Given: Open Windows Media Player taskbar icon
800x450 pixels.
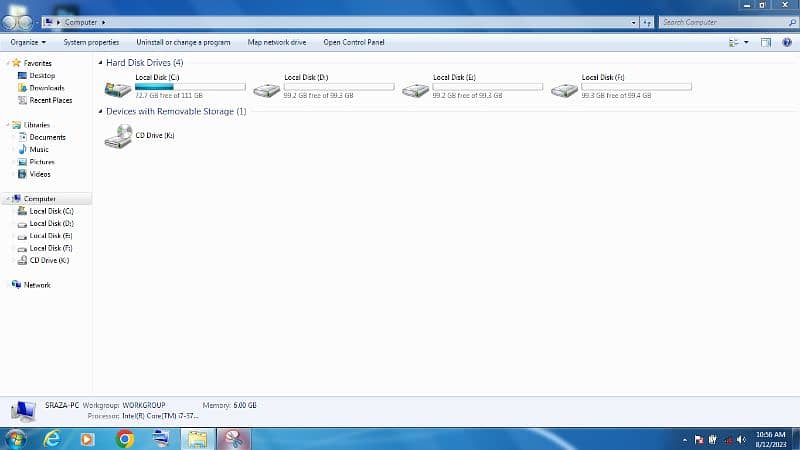Looking at the screenshot, I should coord(88,438).
